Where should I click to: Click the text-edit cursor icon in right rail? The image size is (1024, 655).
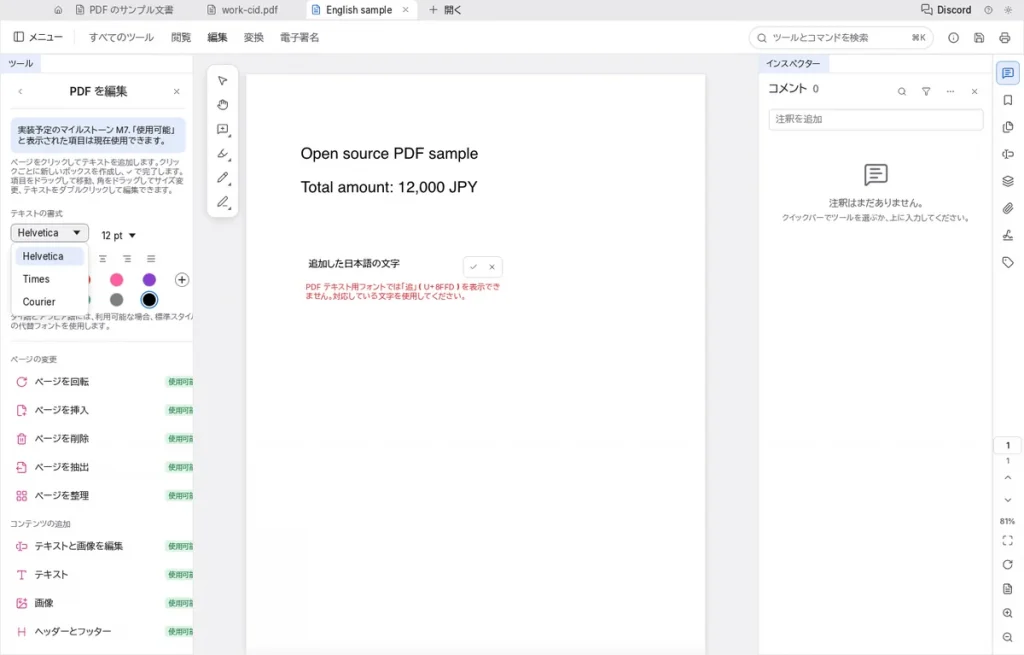(1008, 154)
